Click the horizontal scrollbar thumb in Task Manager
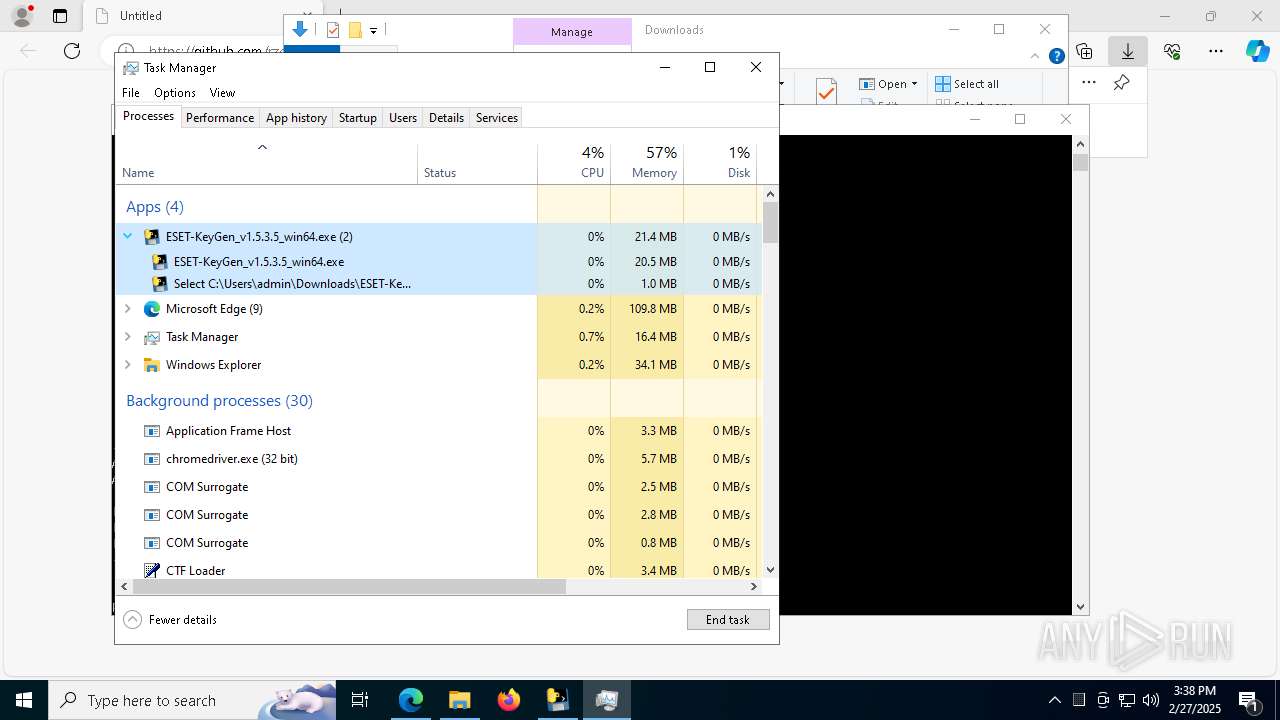This screenshot has width=1280, height=720. pos(347,586)
